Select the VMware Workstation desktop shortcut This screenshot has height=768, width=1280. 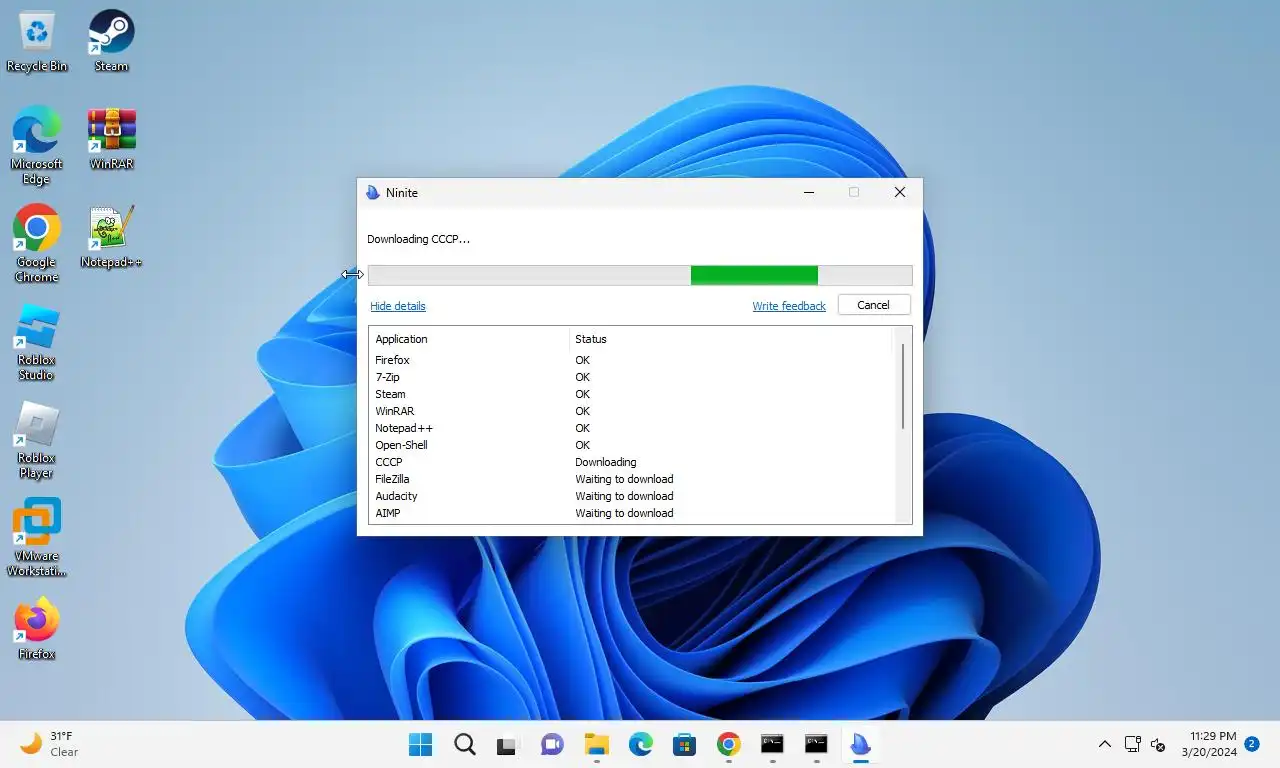[37, 538]
